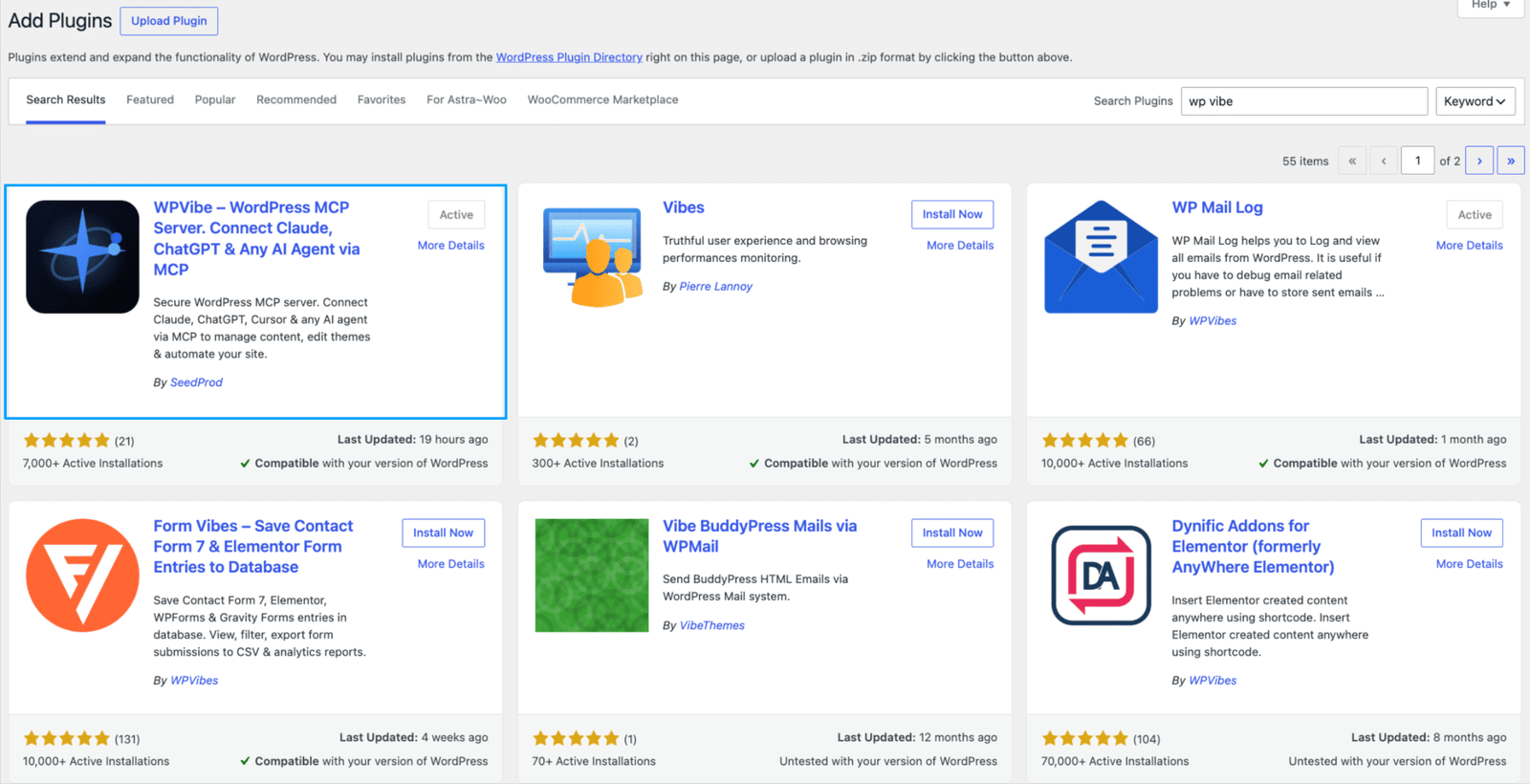Viewport: 1530px width, 784px height.
Task: Open the WordPress Plugin Directory link
Action: click(x=569, y=57)
